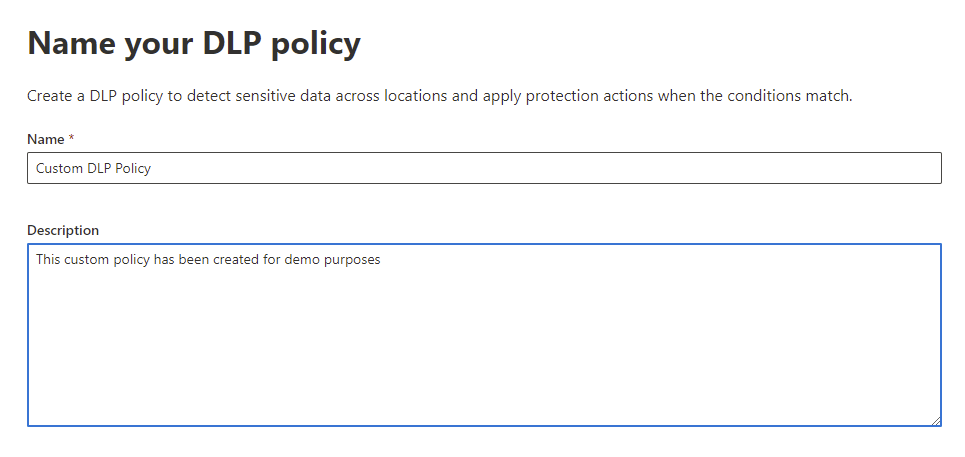
Task: Click "sensitive data" in the intro sentence
Action: [308, 97]
